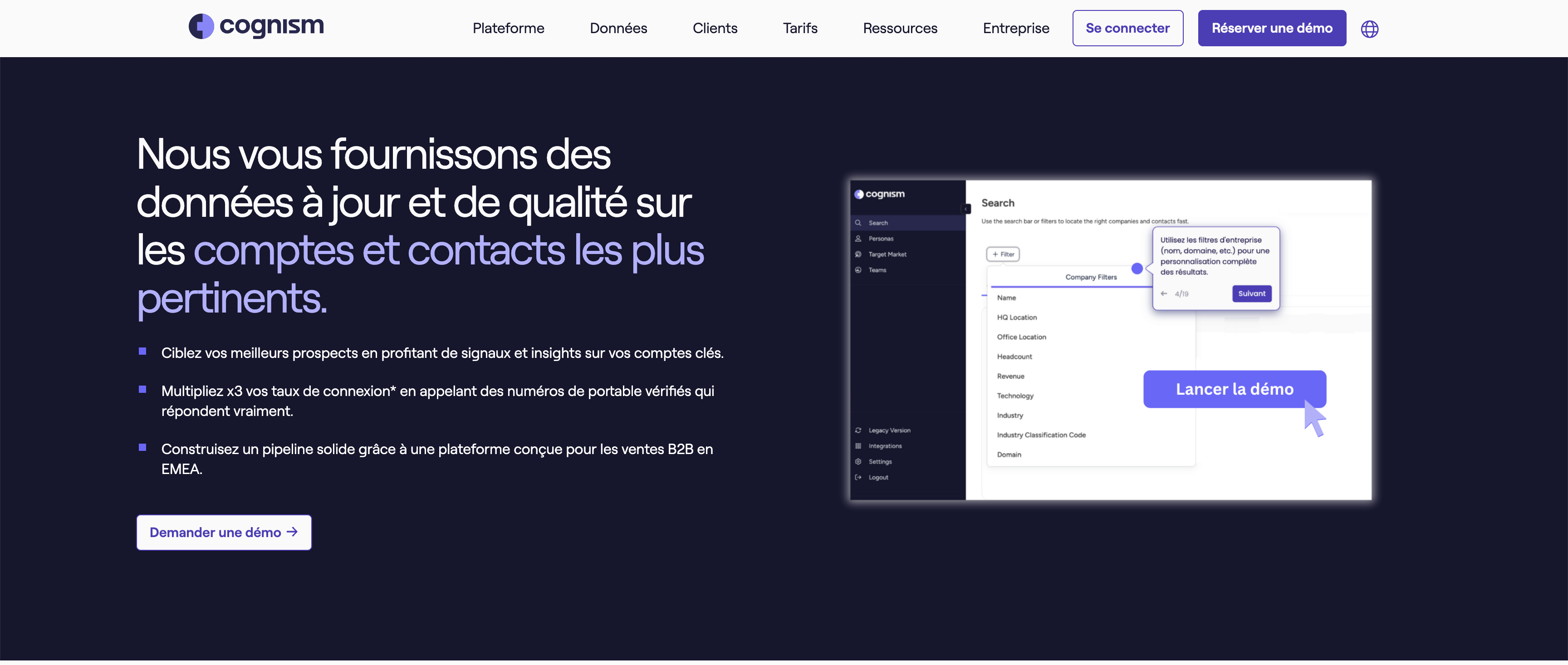Click Demander une démo button
1568x665 pixels.
(x=224, y=533)
